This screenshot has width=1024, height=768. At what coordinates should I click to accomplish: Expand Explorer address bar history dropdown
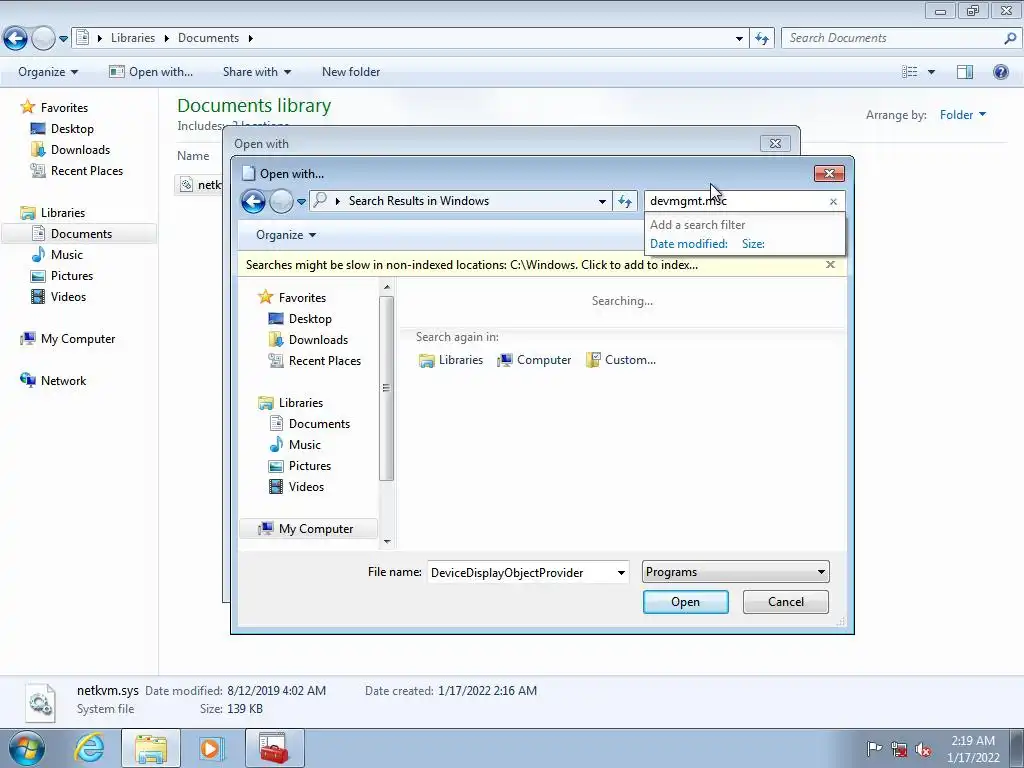[x=739, y=39]
